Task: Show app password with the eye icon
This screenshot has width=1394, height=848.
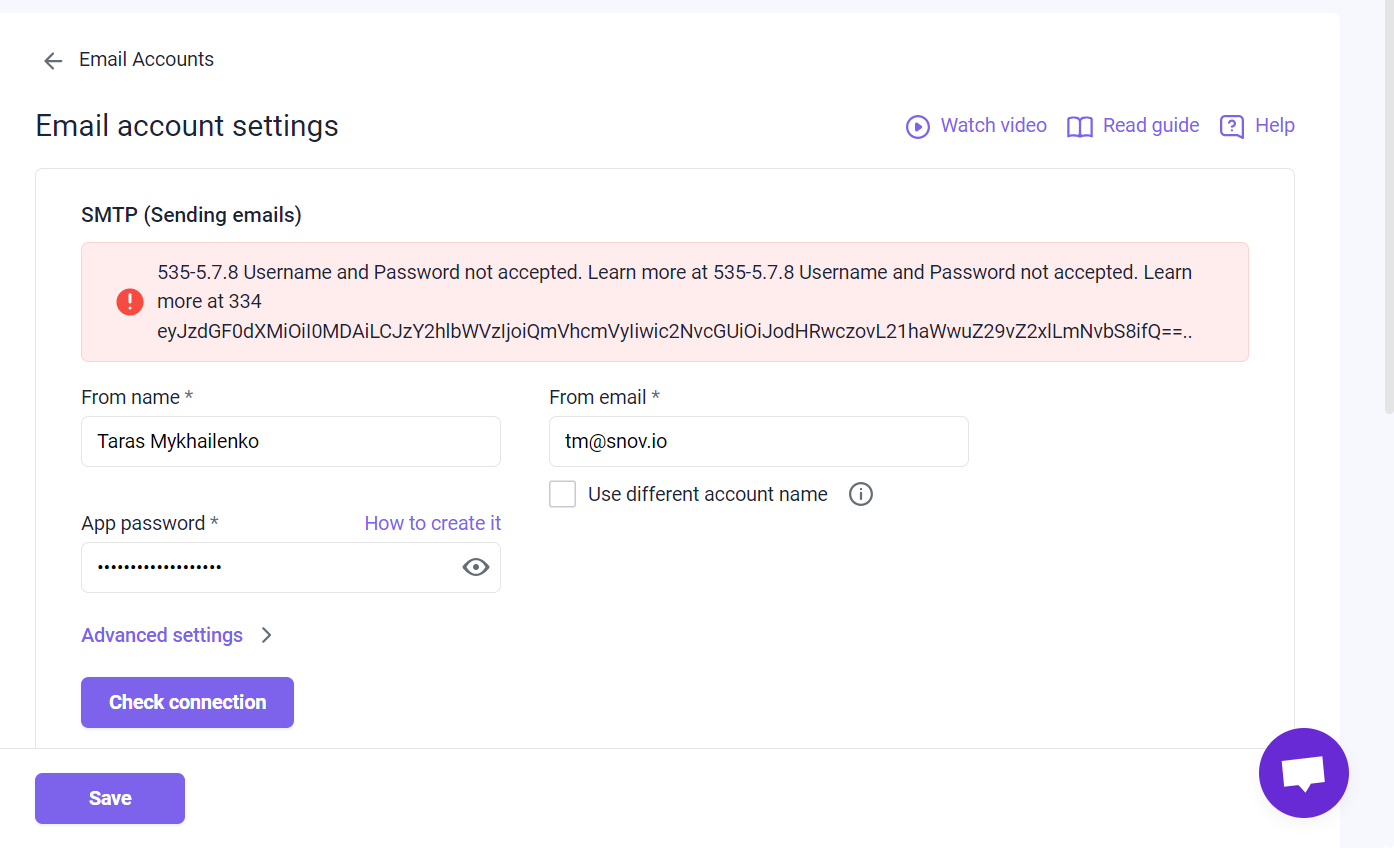Action: pyautogui.click(x=476, y=567)
